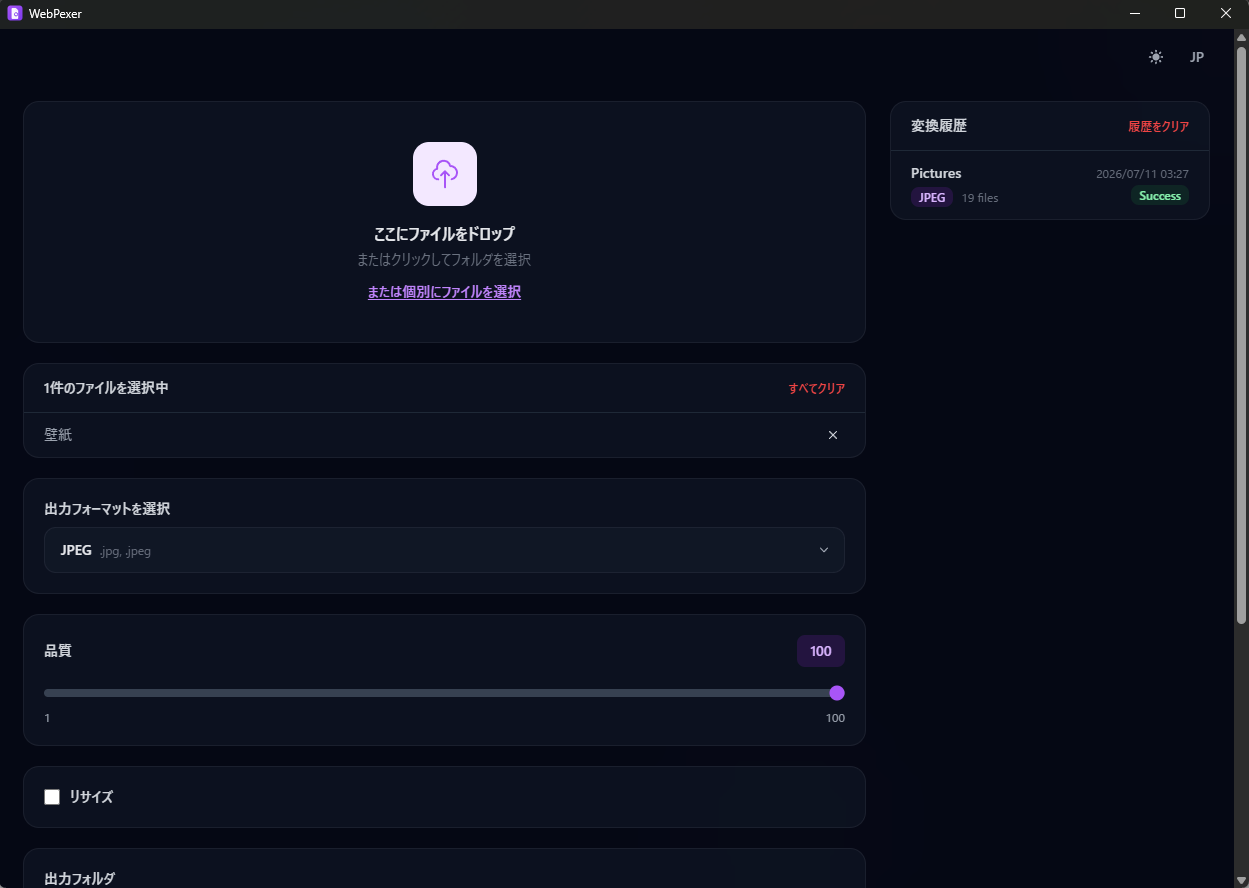Click the すべてクリア link

[x=817, y=388]
